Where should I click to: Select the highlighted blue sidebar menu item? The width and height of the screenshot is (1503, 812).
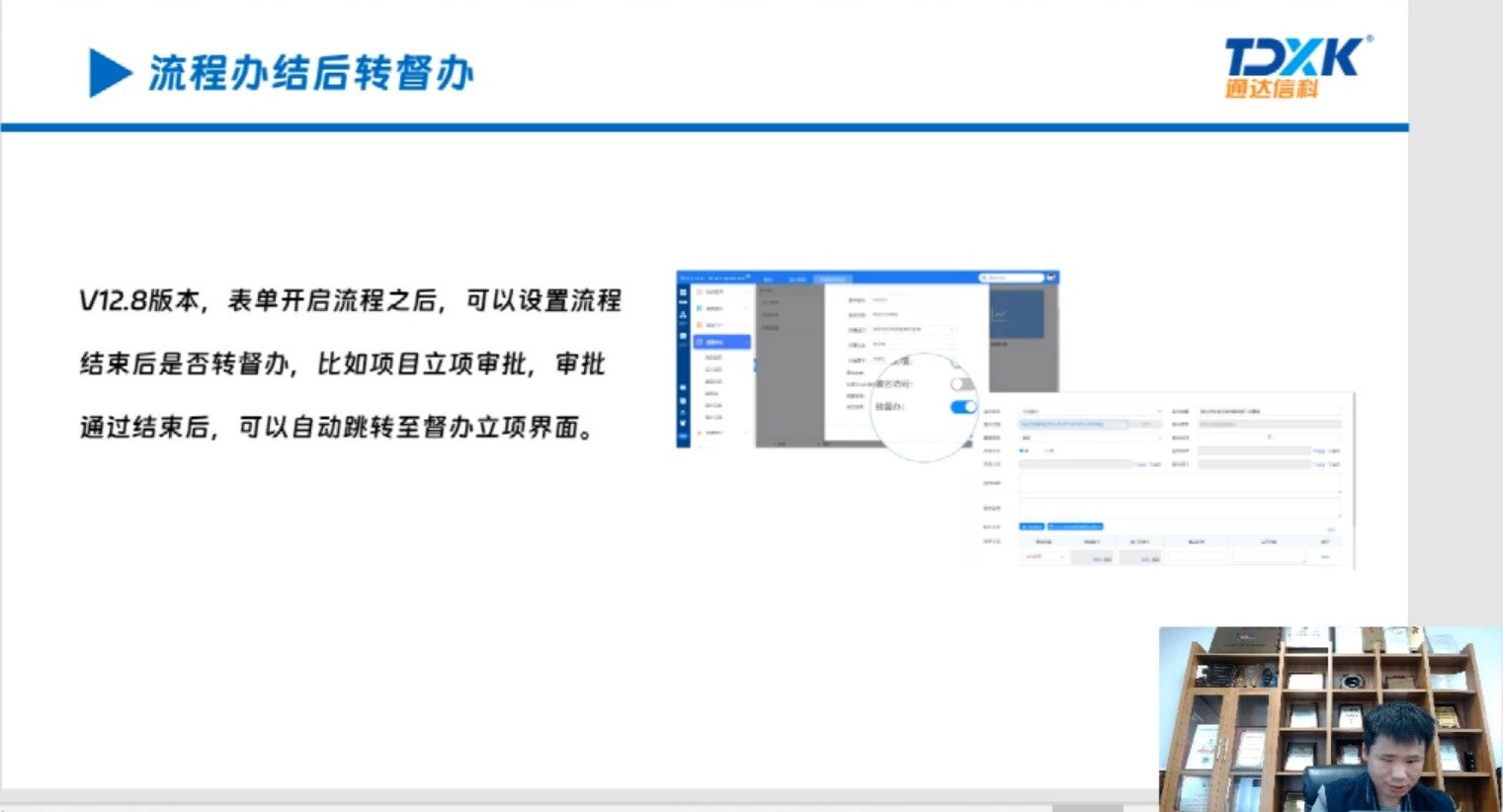point(722,342)
